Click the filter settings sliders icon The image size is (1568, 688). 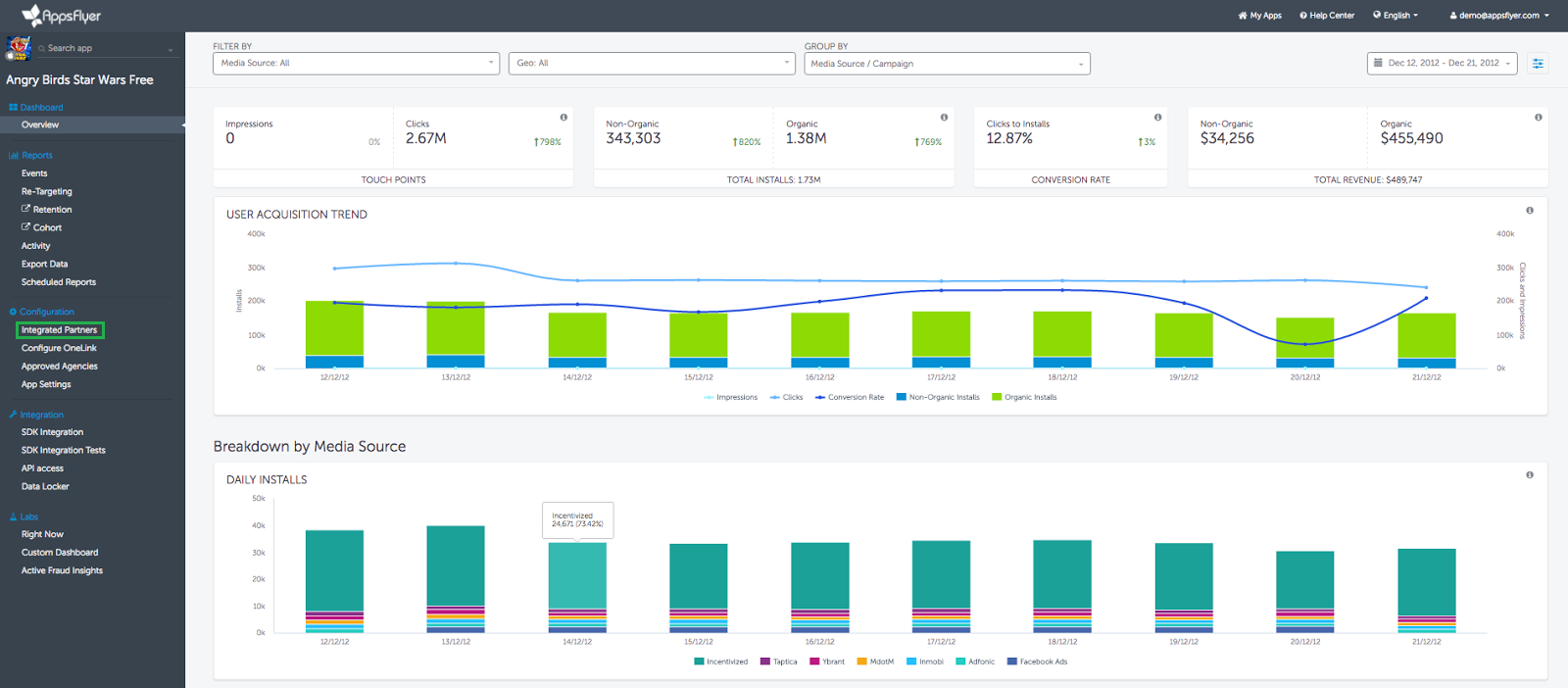(1538, 63)
